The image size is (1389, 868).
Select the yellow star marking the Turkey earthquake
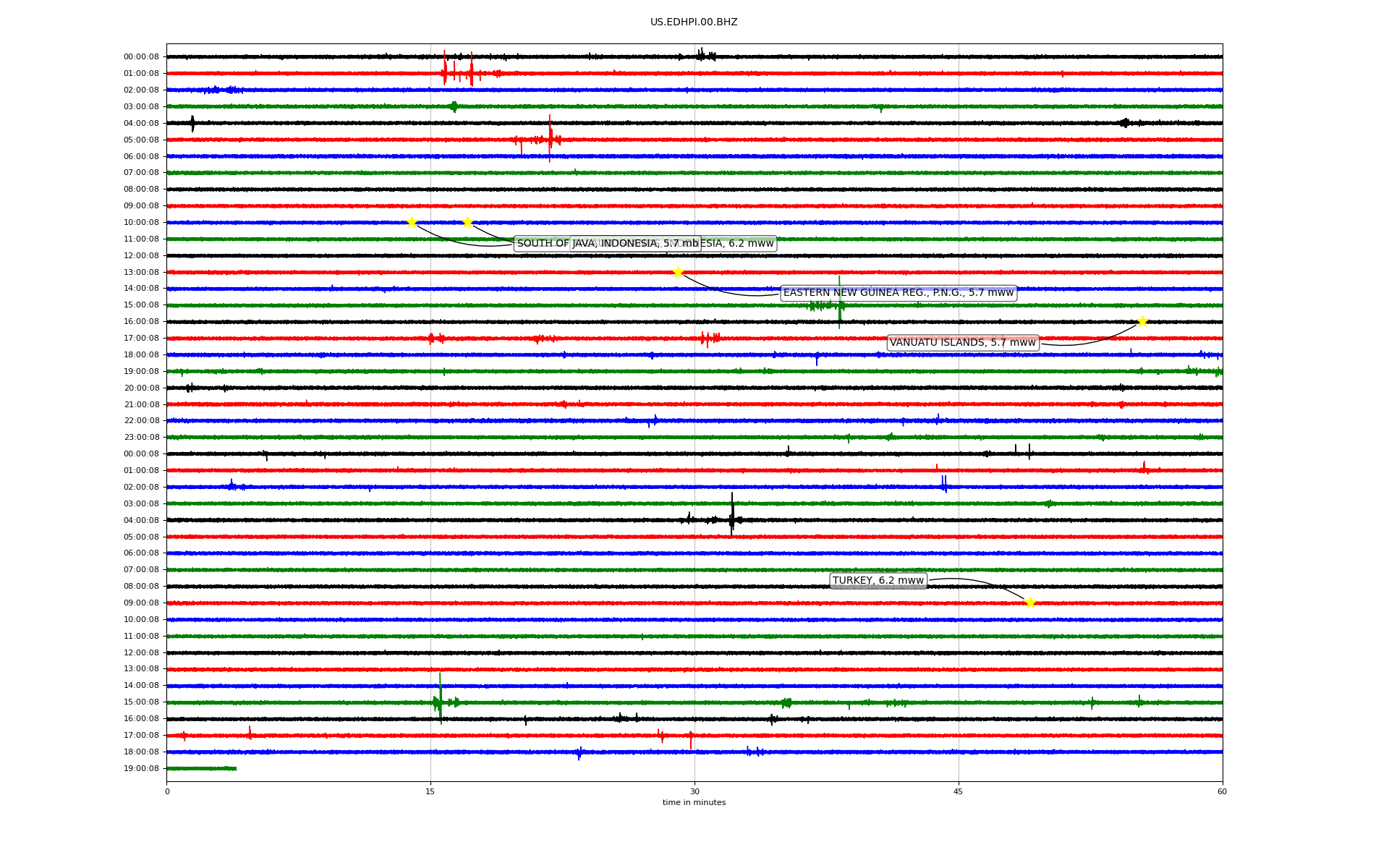(1030, 603)
